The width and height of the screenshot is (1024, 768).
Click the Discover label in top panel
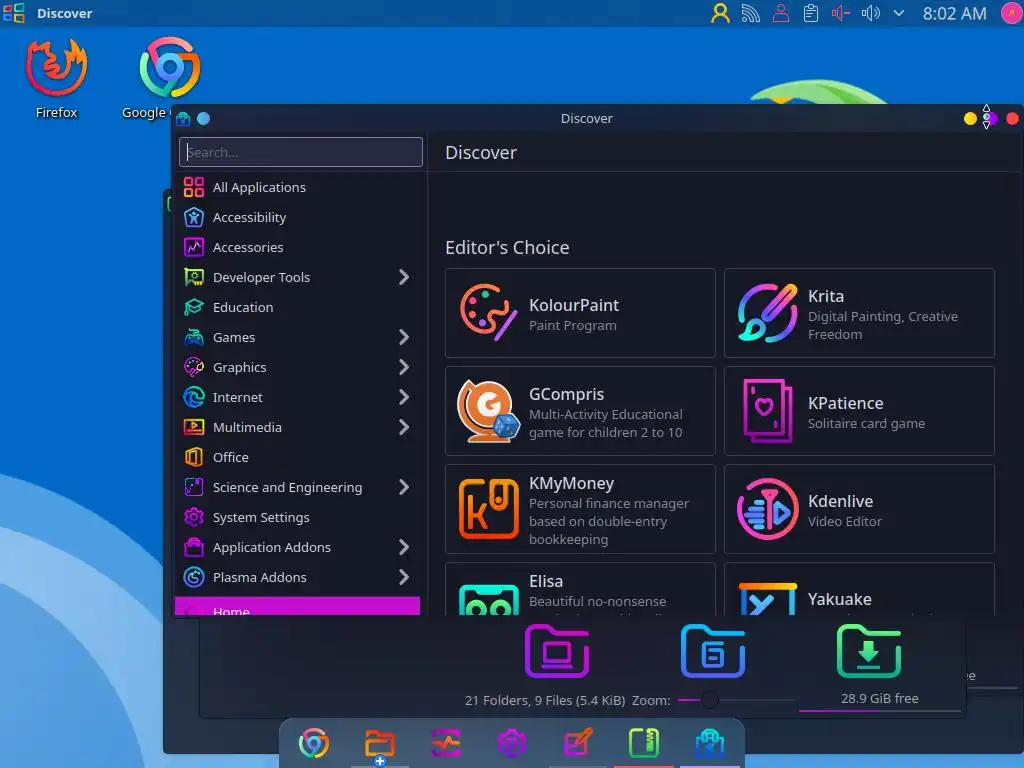(x=65, y=13)
